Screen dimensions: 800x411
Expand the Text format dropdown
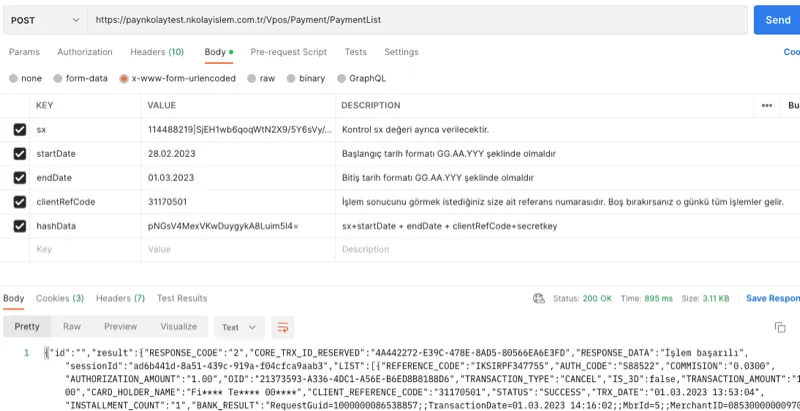[x=239, y=327]
